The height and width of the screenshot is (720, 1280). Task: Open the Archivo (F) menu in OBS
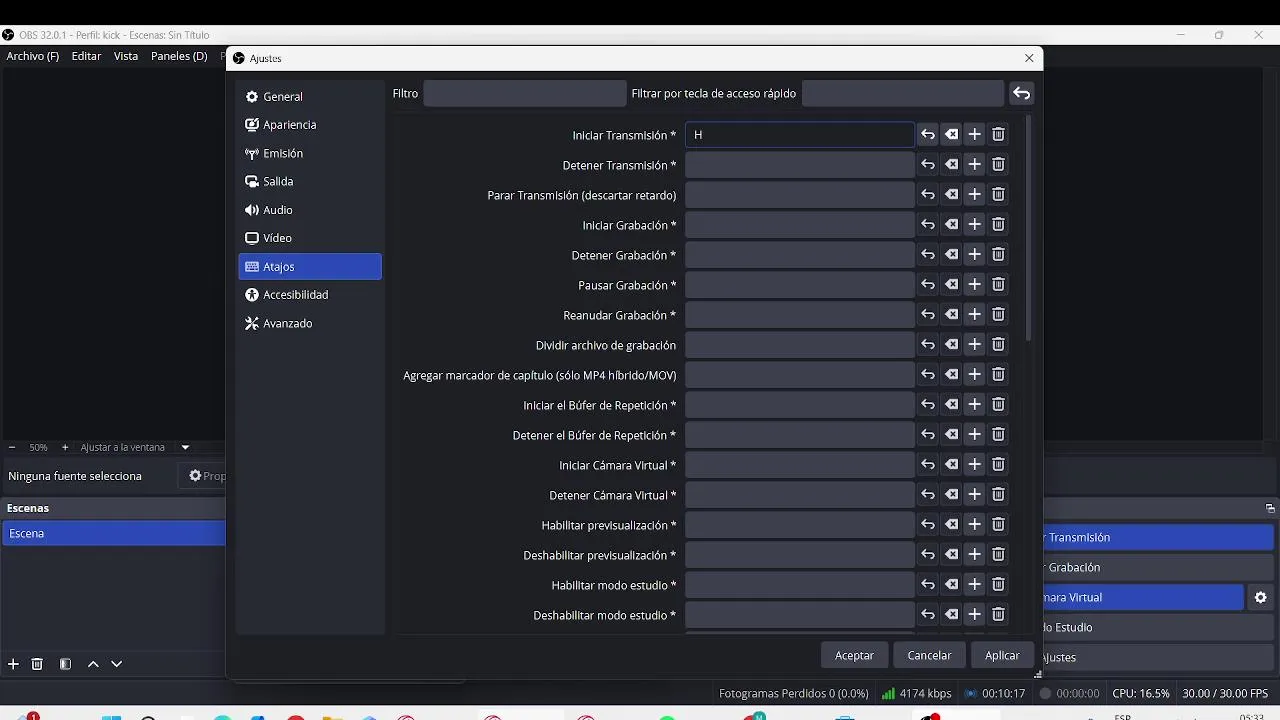(x=33, y=56)
